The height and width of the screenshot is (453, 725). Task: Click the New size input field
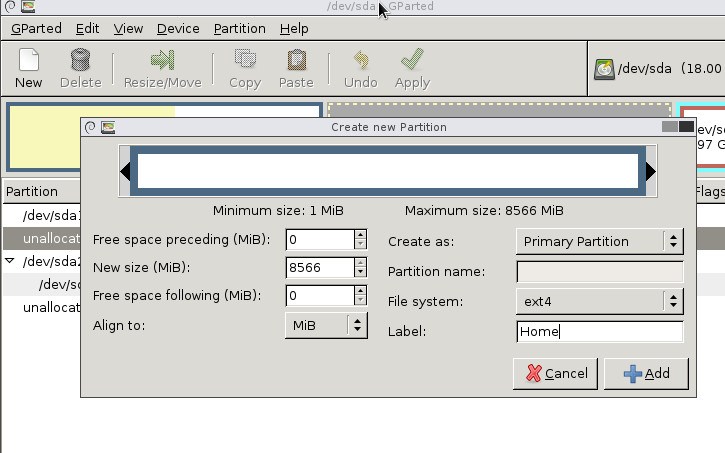point(320,267)
